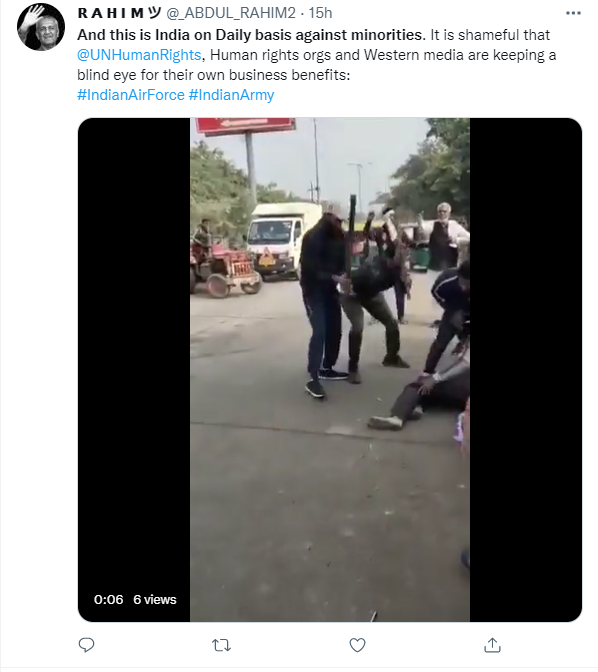Click the 0:06 video duration label

[x=108, y=599]
